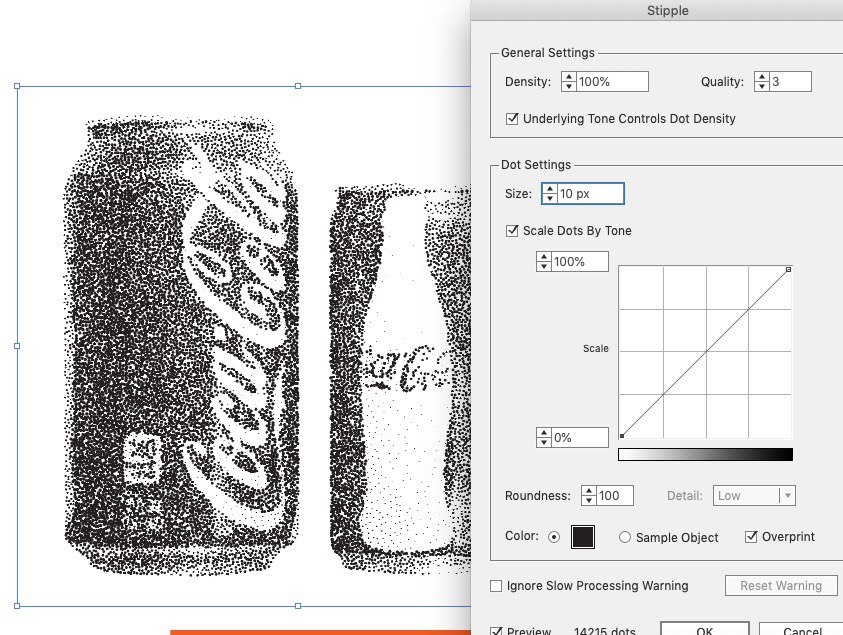Click the bottom-center selection handle on canvas

(298, 606)
